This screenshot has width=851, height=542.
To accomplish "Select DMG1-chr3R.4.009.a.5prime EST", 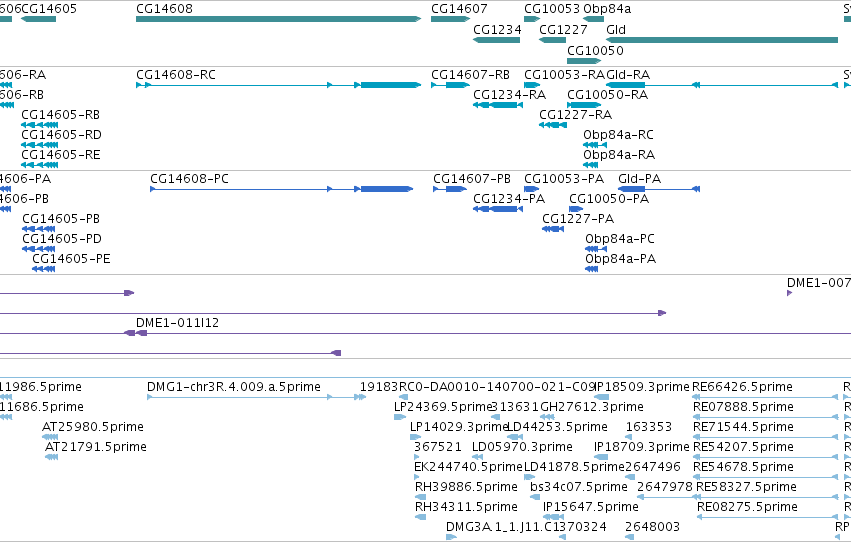I will coord(256,398).
